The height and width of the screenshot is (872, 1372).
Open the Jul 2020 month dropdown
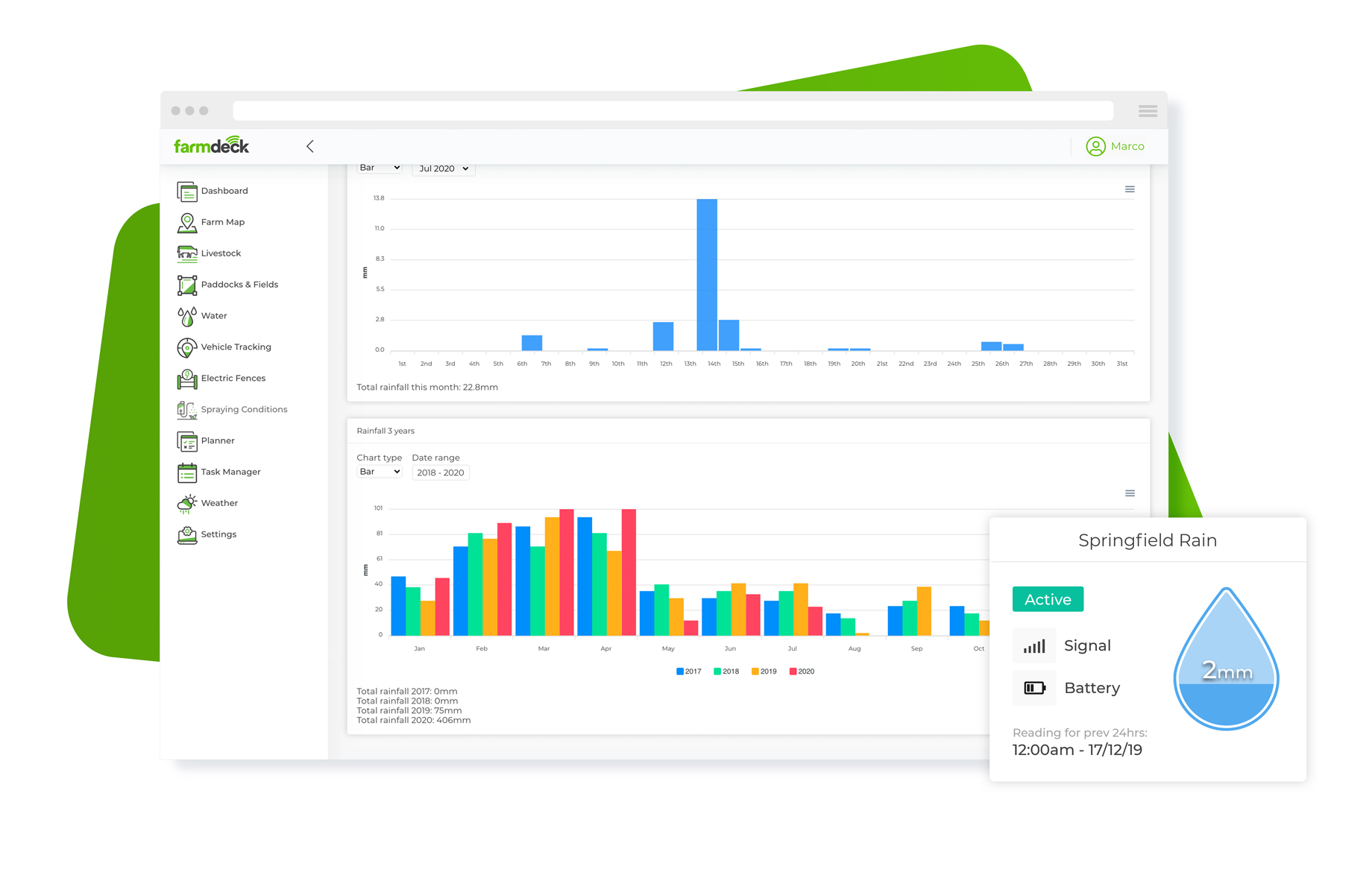pyautogui.click(x=444, y=168)
